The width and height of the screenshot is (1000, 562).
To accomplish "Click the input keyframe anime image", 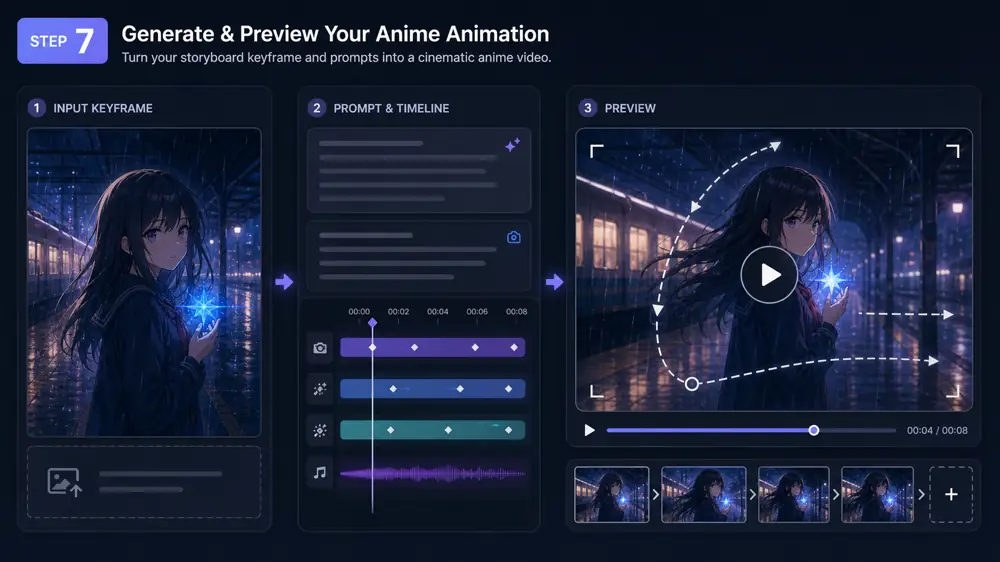I will [x=144, y=282].
